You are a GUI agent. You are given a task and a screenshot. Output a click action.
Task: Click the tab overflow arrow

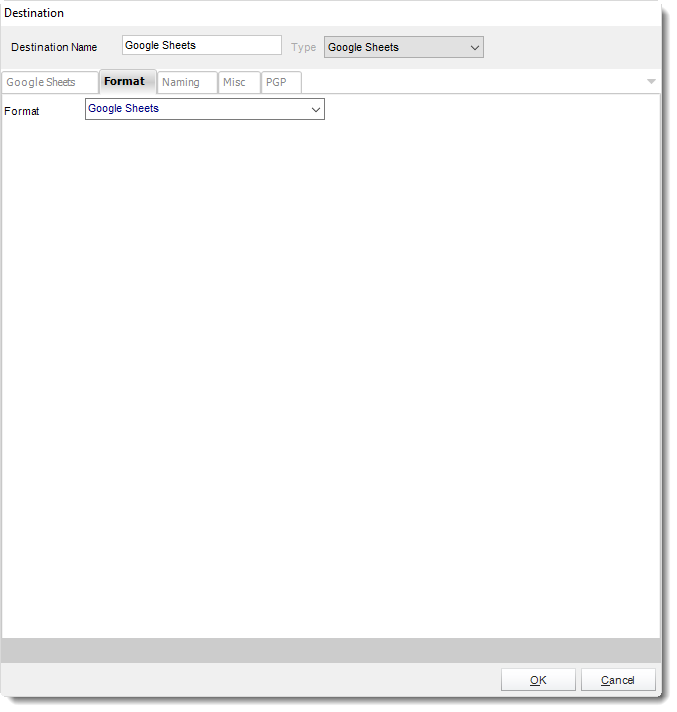[651, 82]
